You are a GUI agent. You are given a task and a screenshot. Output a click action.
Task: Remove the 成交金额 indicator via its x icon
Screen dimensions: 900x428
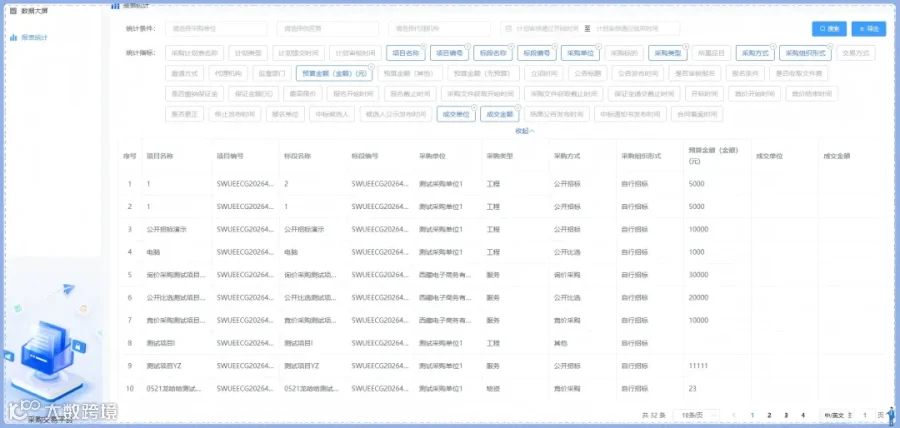pos(518,107)
